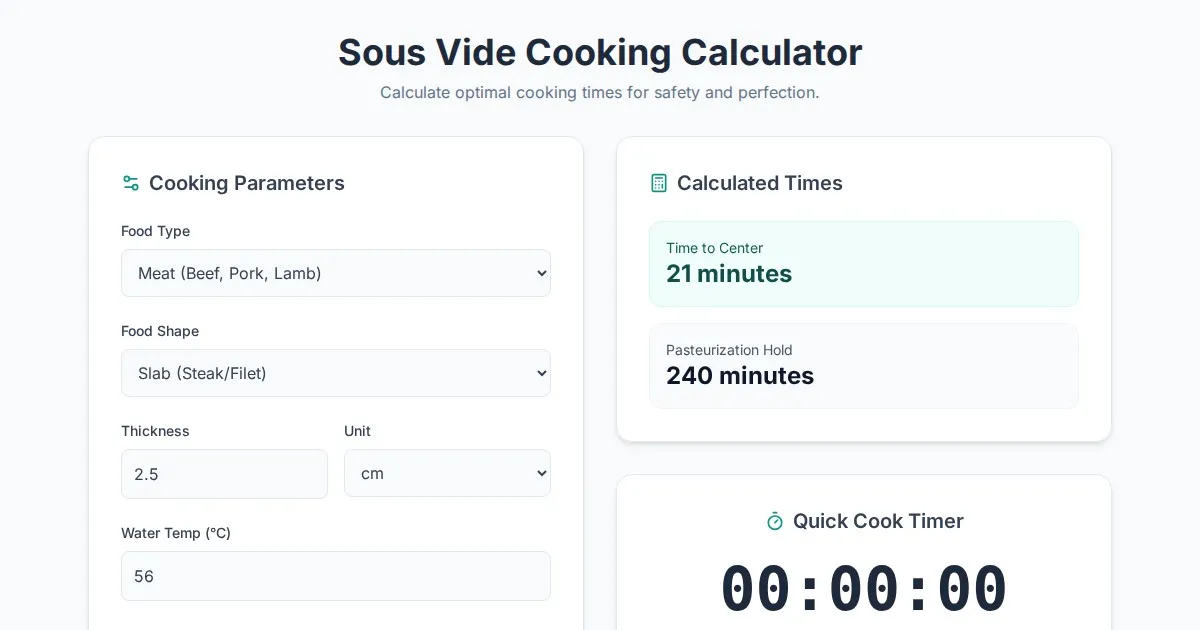Select the Time to Center result card
This screenshot has width=1200, height=630.
(864, 264)
